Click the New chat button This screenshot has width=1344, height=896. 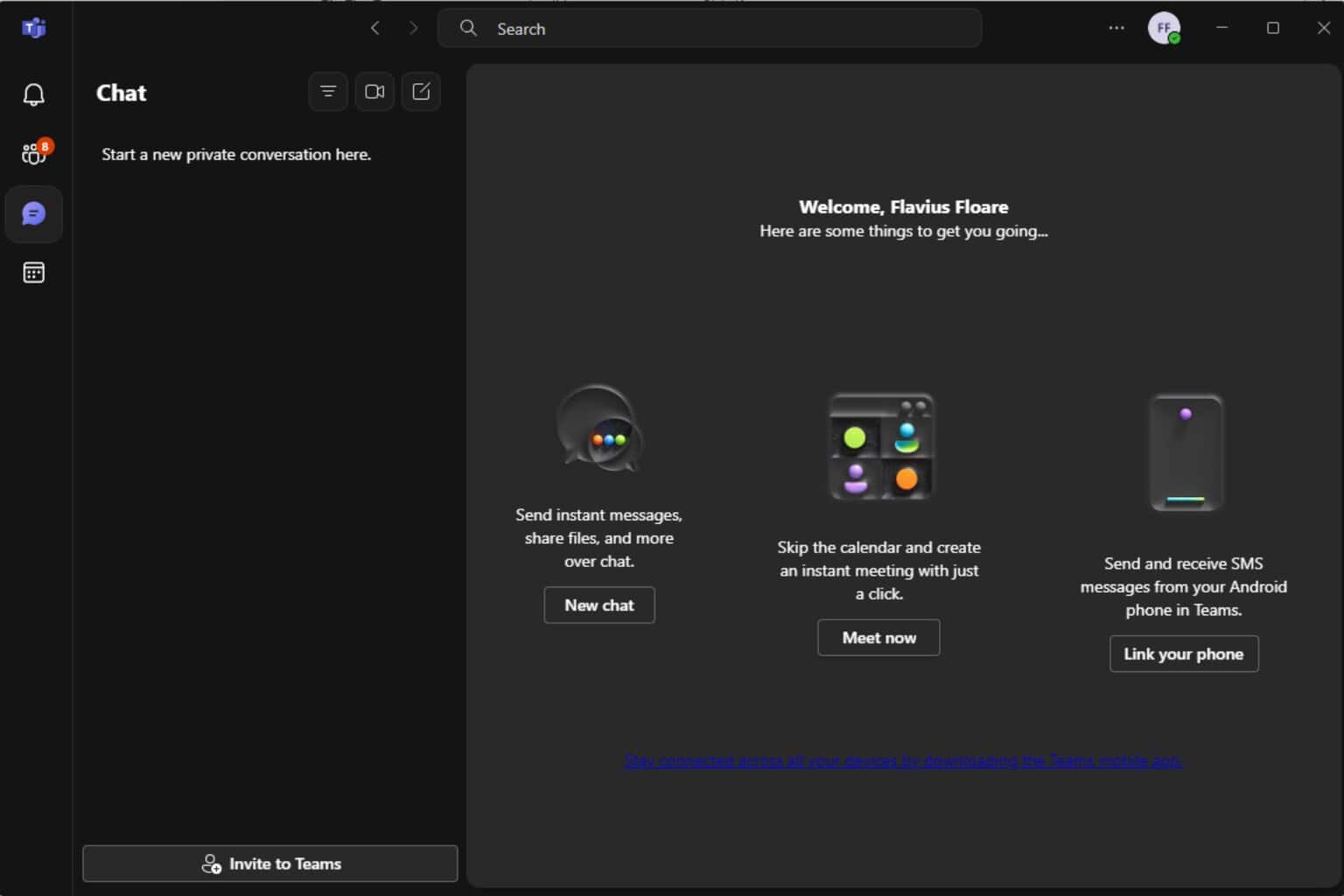[x=599, y=605]
